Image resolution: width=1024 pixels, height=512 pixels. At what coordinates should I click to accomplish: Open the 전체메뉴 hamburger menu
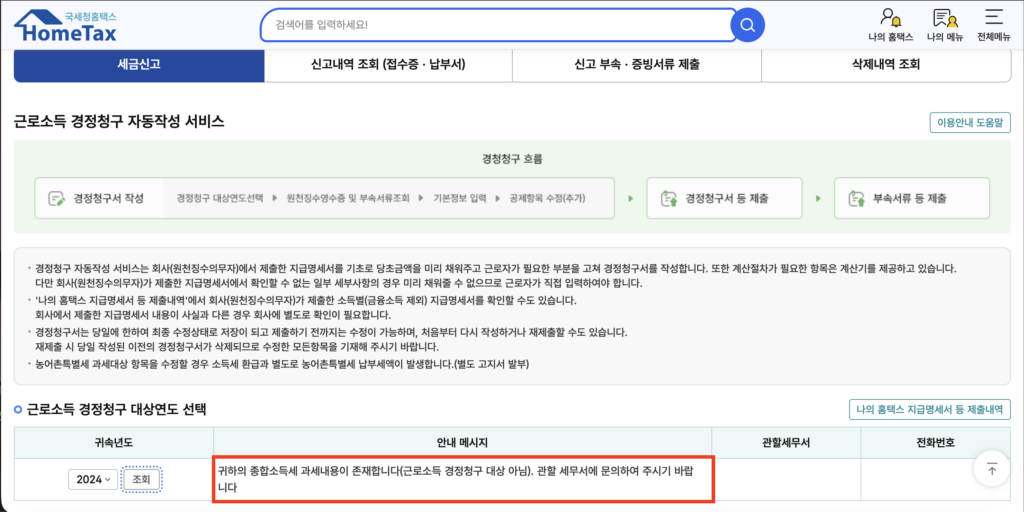click(993, 18)
